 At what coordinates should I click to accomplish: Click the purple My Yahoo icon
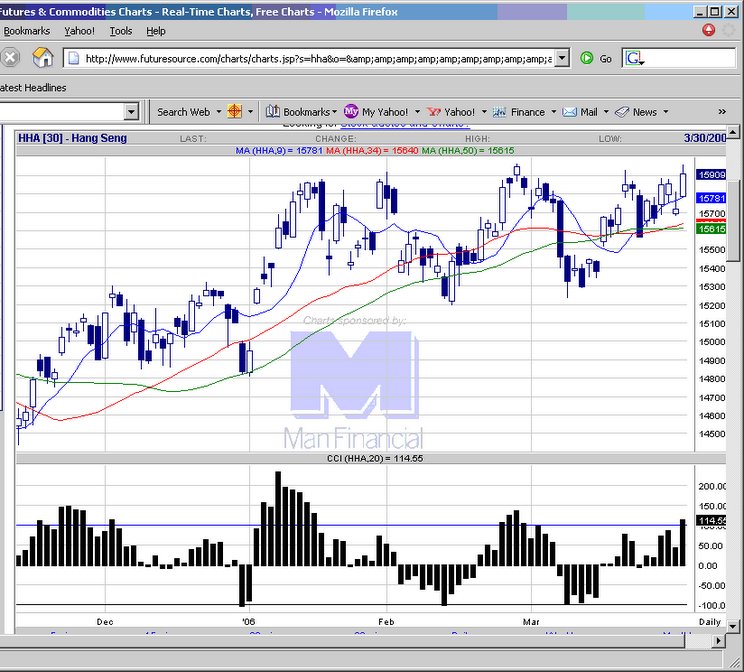tap(351, 112)
